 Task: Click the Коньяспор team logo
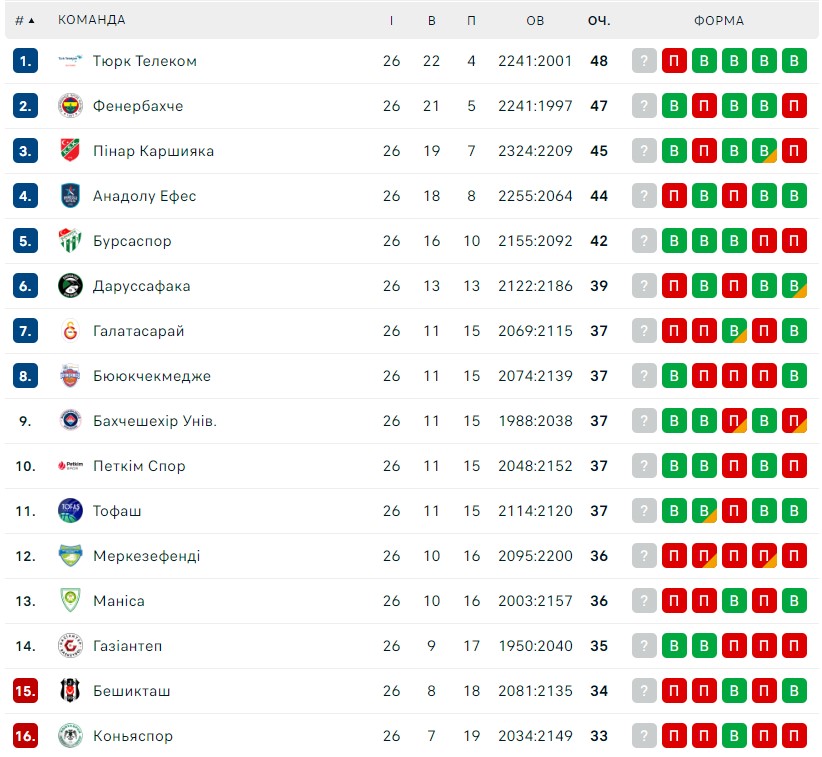coord(70,736)
